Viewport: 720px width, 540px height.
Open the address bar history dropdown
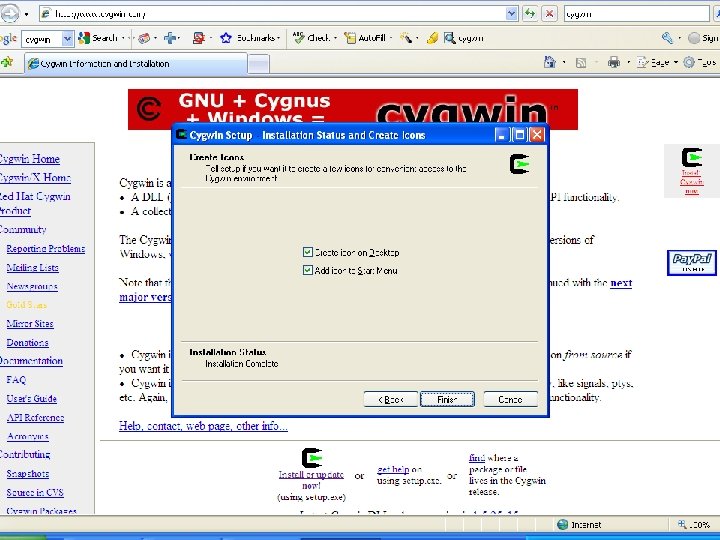tap(512, 14)
